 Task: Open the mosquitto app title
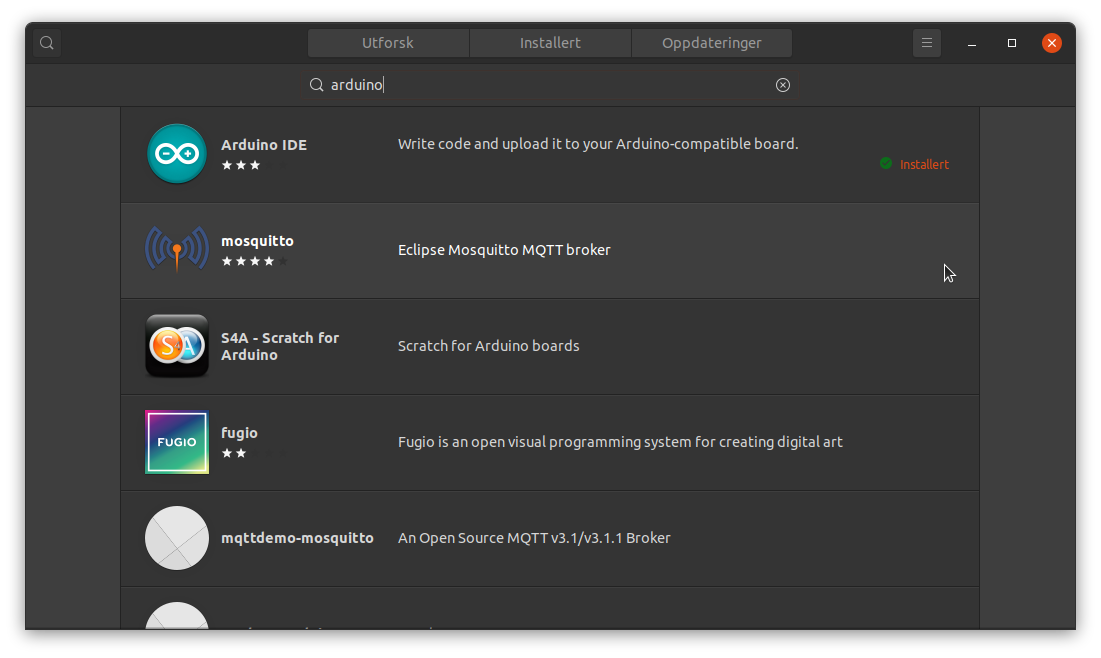[x=257, y=241]
